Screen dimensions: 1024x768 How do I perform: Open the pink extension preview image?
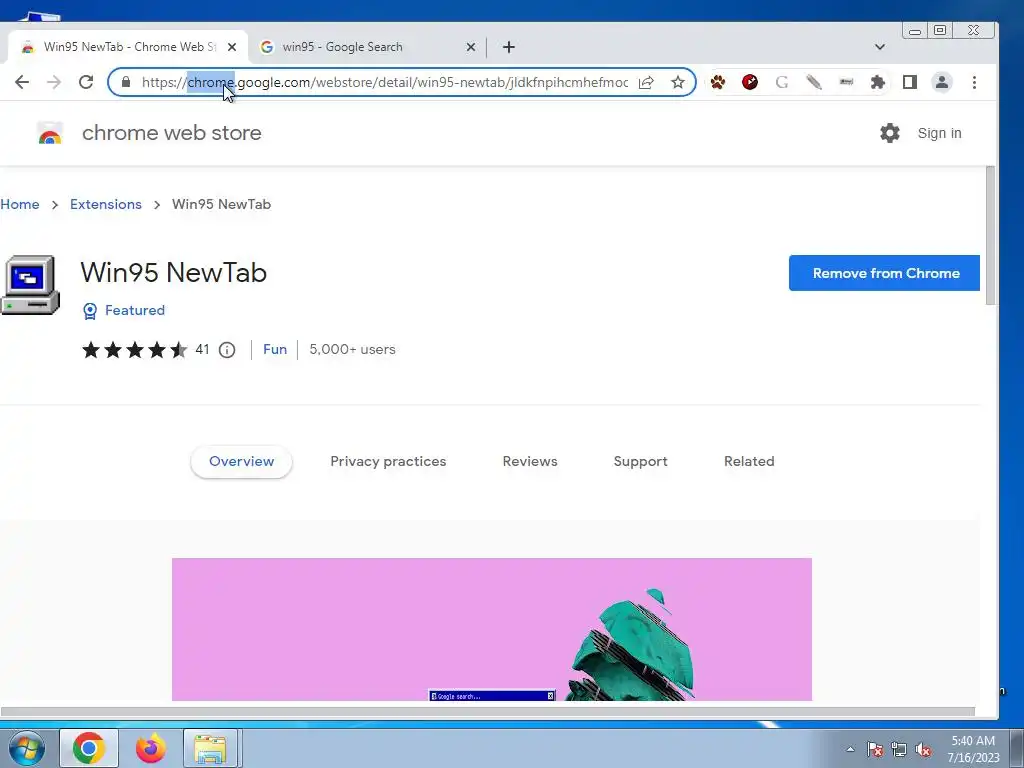click(x=492, y=629)
